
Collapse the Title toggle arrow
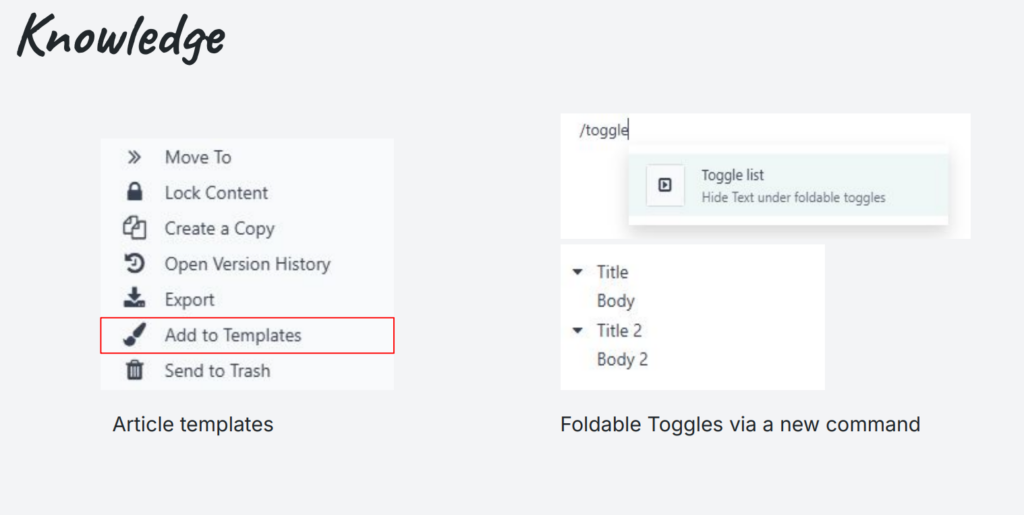point(577,272)
